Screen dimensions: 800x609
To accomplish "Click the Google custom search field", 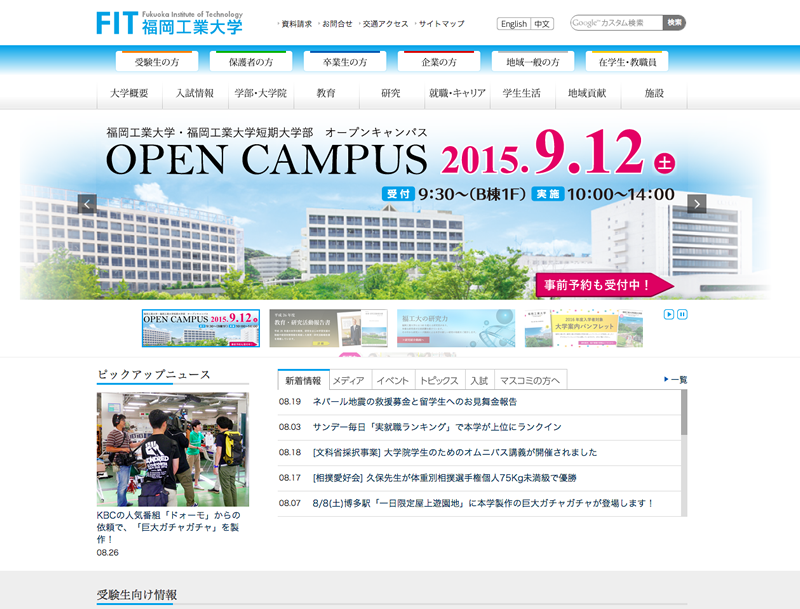I will [616, 22].
